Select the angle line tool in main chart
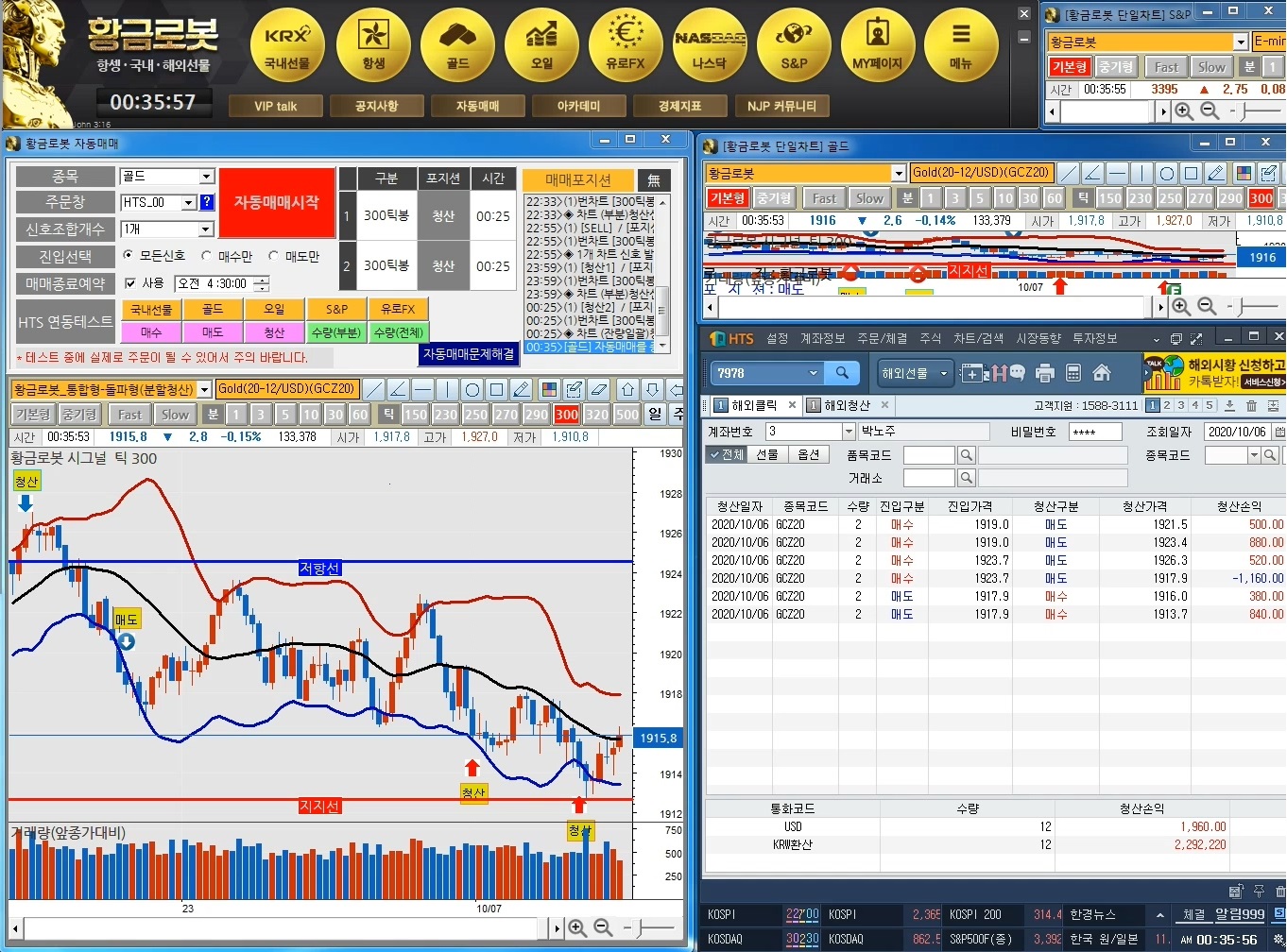Viewport: 1287px width, 952px height. tap(399, 389)
